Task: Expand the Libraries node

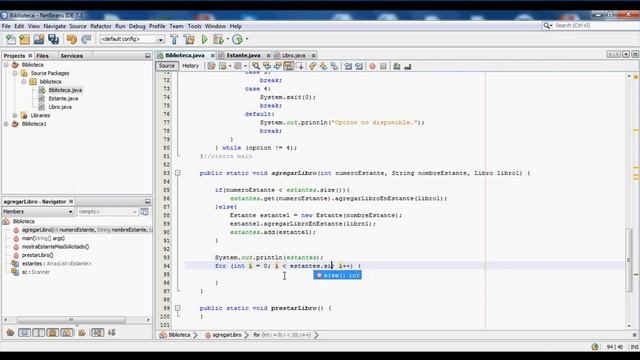Action: coord(15,116)
